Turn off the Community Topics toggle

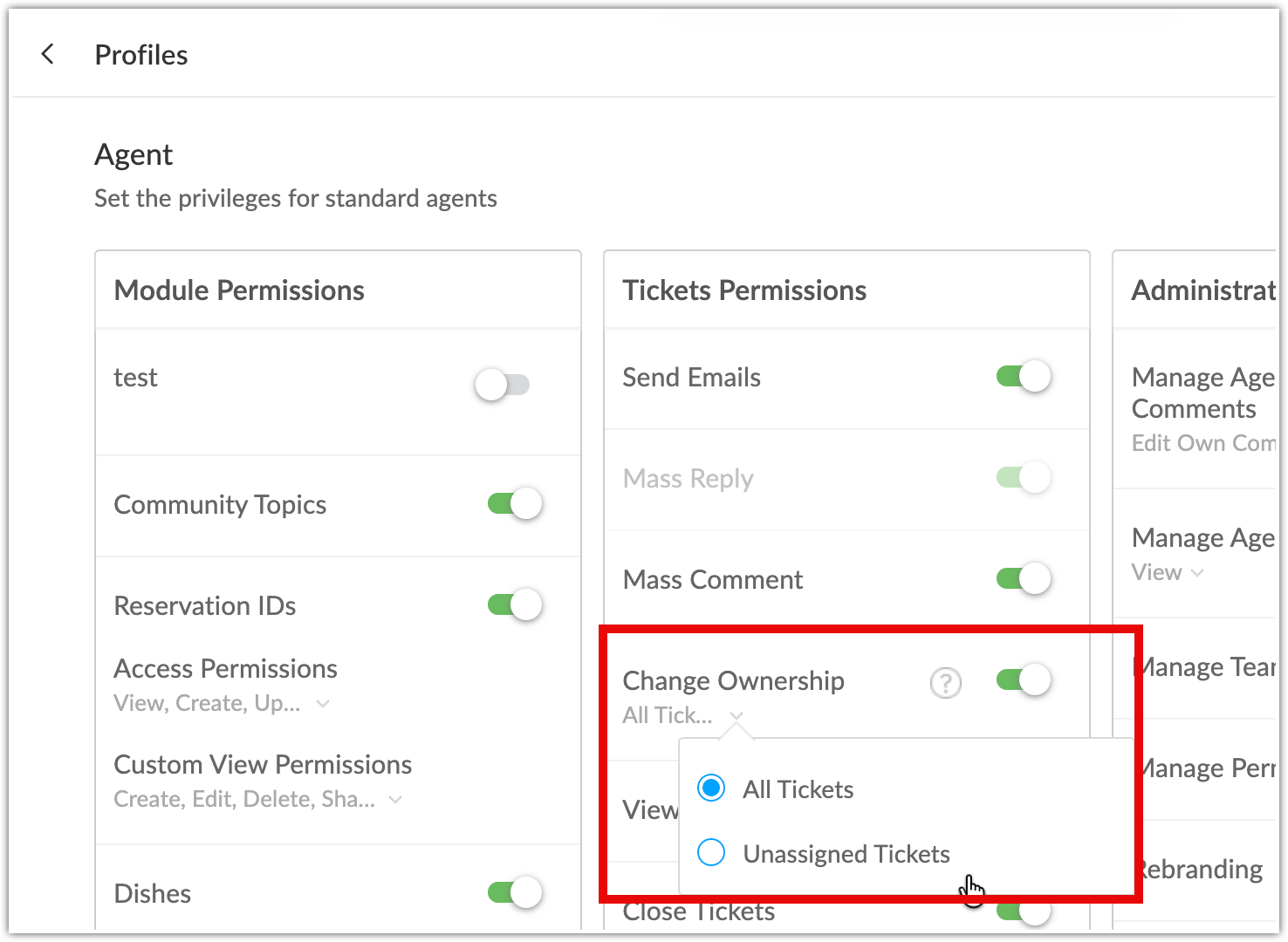[515, 503]
